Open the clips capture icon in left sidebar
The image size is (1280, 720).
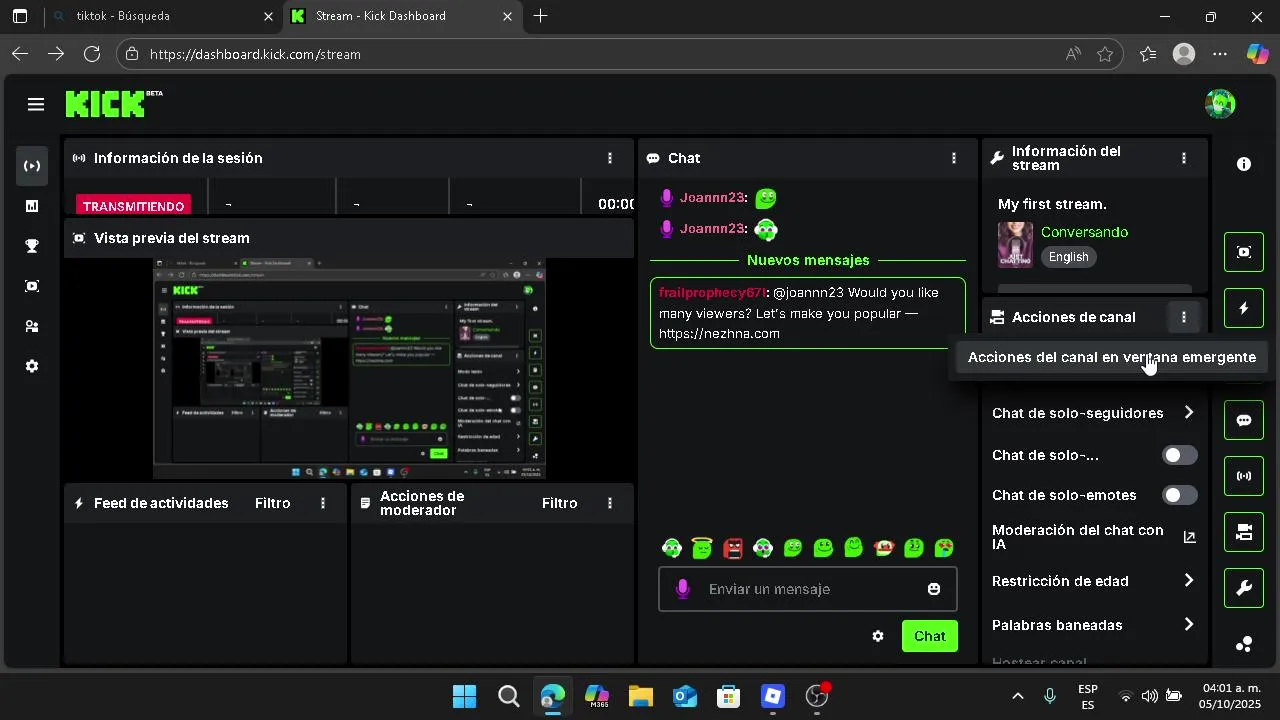32,286
